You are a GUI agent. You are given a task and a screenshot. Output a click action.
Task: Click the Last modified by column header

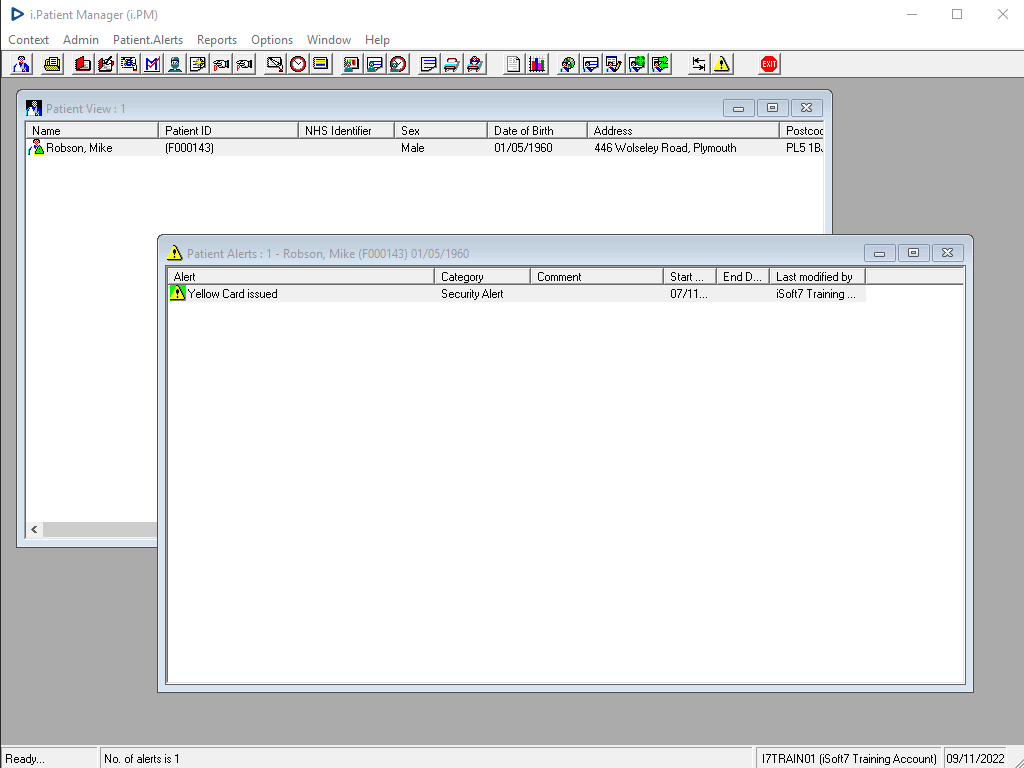[x=818, y=277]
